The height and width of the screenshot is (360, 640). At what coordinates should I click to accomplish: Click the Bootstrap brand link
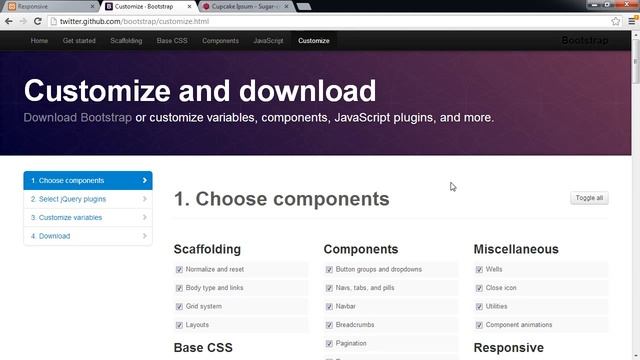tap(585, 40)
